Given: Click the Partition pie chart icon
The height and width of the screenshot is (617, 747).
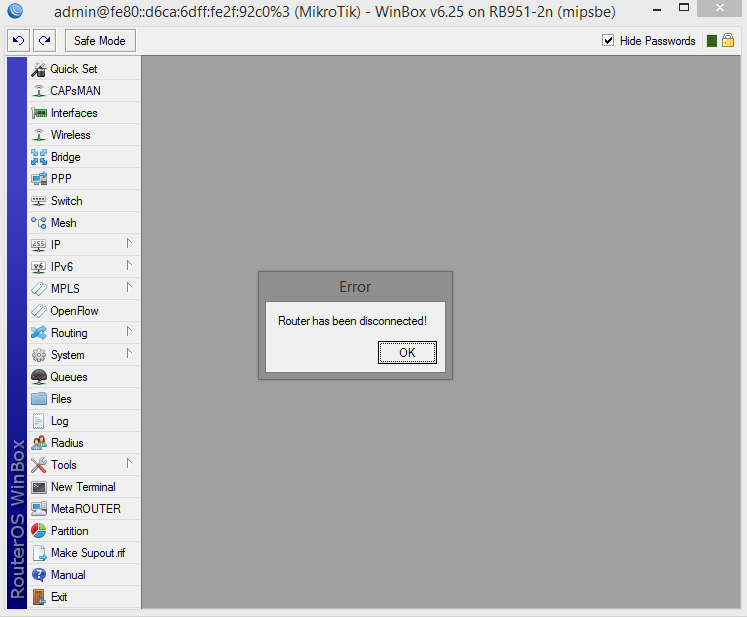Looking at the screenshot, I should [39, 531].
